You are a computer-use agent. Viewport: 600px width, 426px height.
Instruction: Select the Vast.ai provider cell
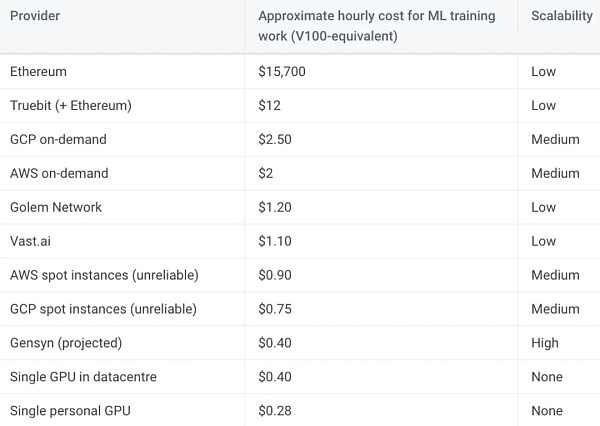pyautogui.click(x=30, y=241)
